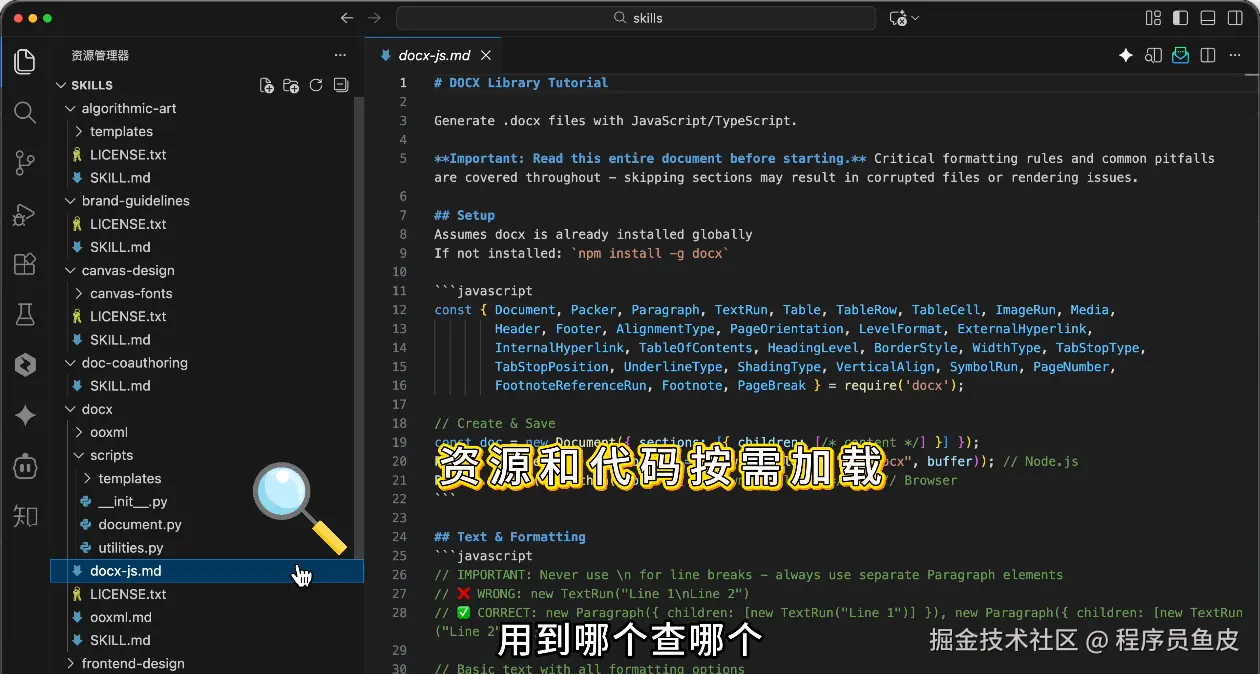Click the 'npm install -g docx' code text
Viewport: 1260px width, 674px height.
[x=650, y=253]
